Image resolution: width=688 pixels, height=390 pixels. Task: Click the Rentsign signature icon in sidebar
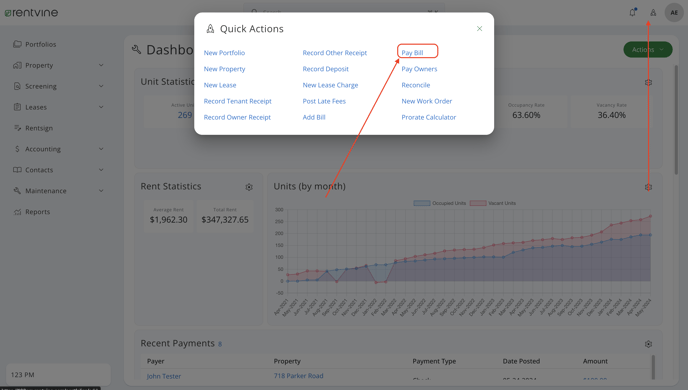pyautogui.click(x=17, y=128)
